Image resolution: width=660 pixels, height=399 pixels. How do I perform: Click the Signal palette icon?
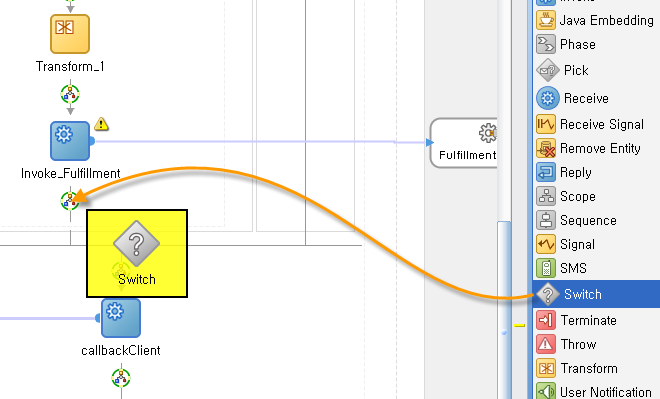tap(546, 244)
